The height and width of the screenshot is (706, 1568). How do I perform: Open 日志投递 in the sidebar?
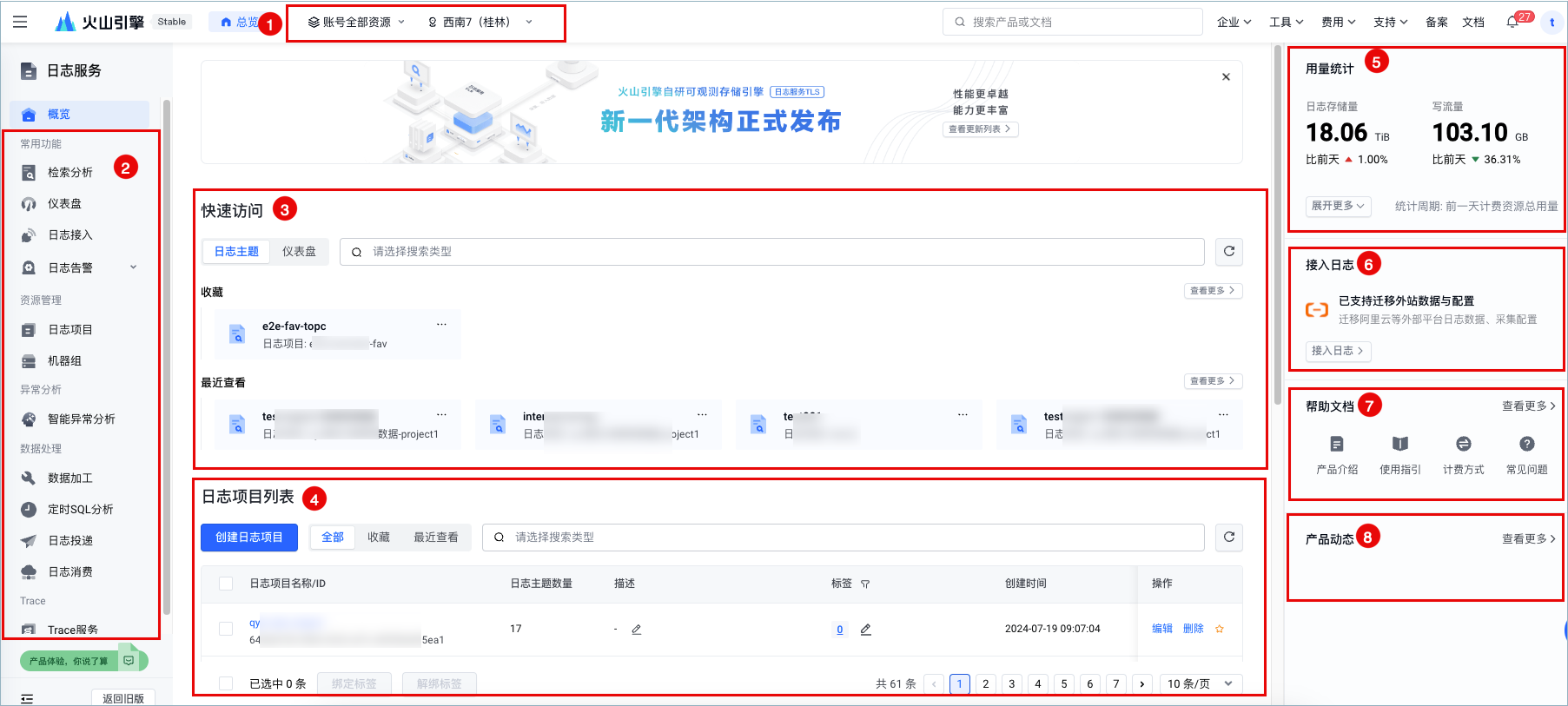69,541
